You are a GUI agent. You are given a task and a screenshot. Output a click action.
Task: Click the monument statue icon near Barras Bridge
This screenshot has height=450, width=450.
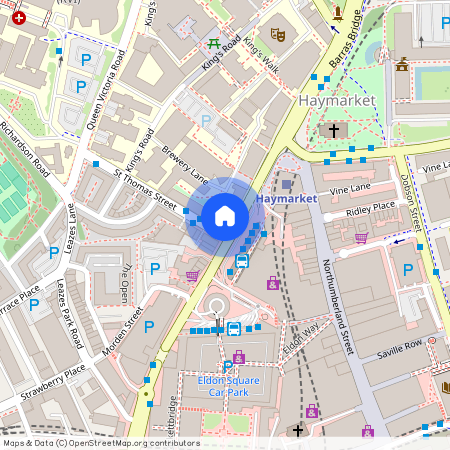(338, 14)
